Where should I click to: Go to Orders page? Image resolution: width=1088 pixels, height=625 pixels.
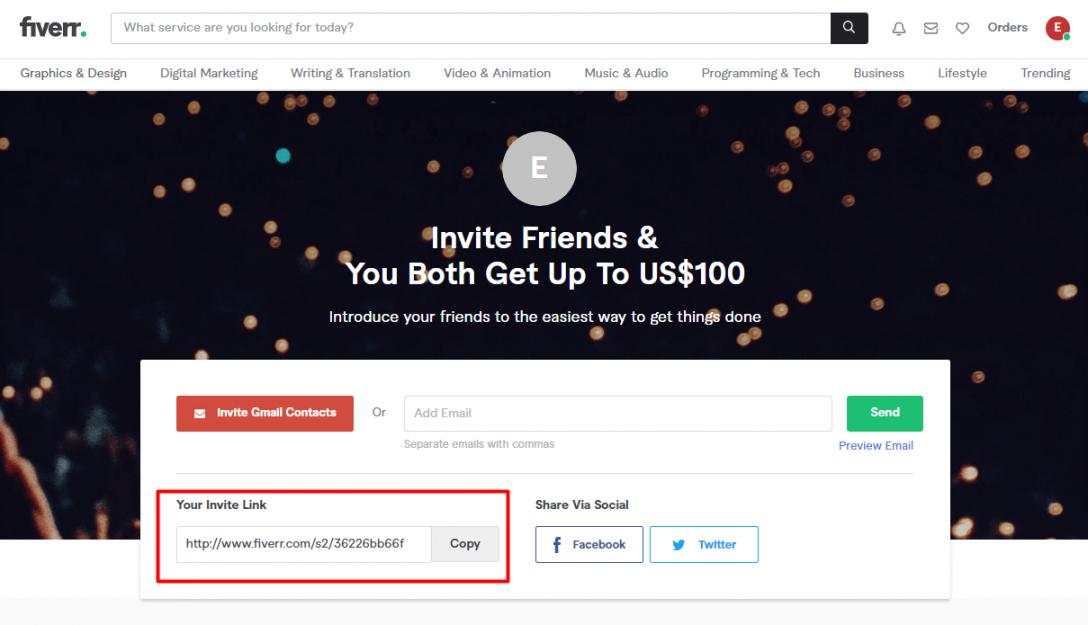tap(1007, 28)
